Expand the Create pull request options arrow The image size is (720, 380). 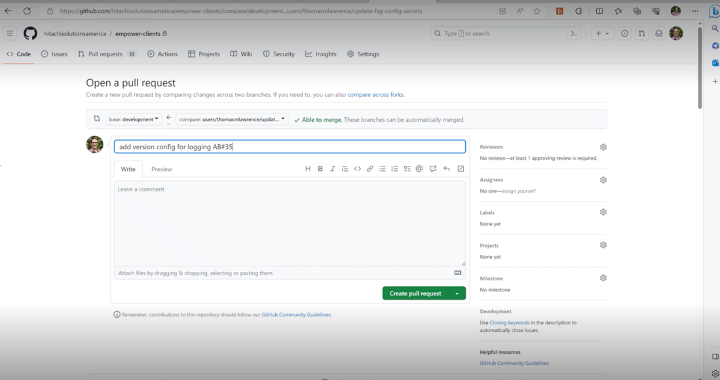coord(457,293)
